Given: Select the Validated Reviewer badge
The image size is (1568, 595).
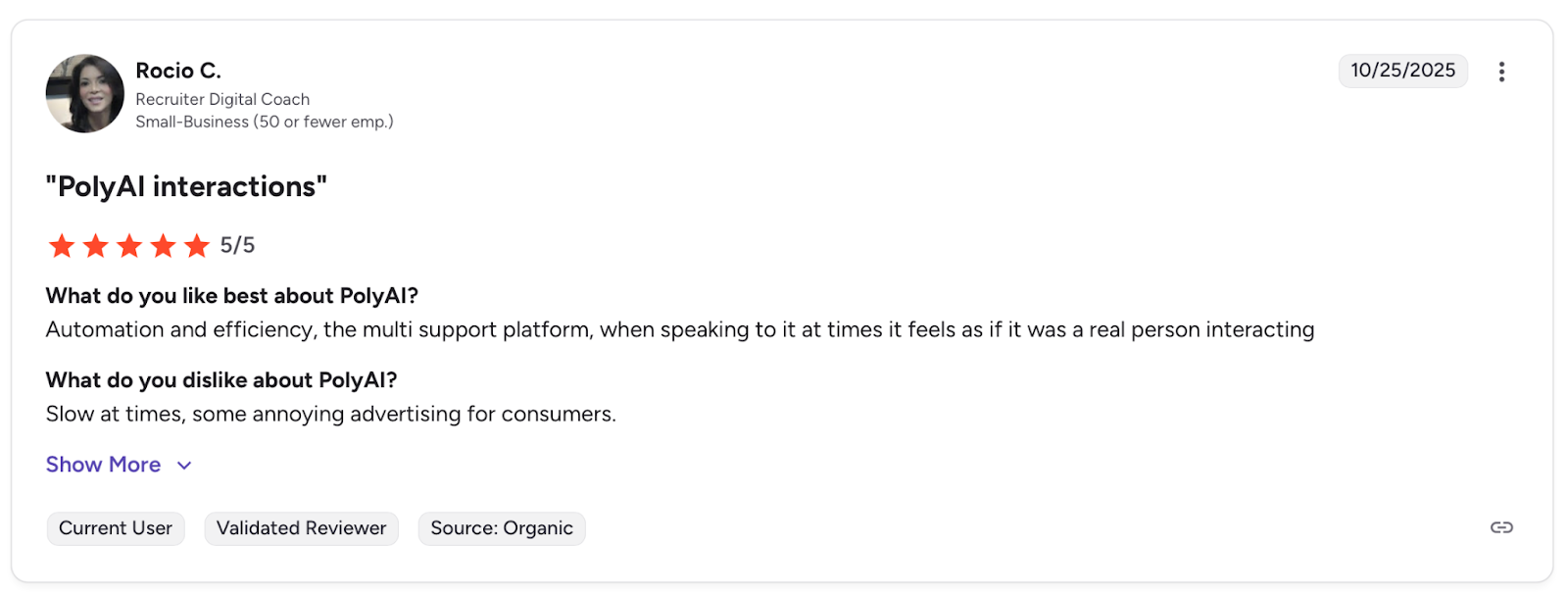Looking at the screenshot, I should point(301,528).
